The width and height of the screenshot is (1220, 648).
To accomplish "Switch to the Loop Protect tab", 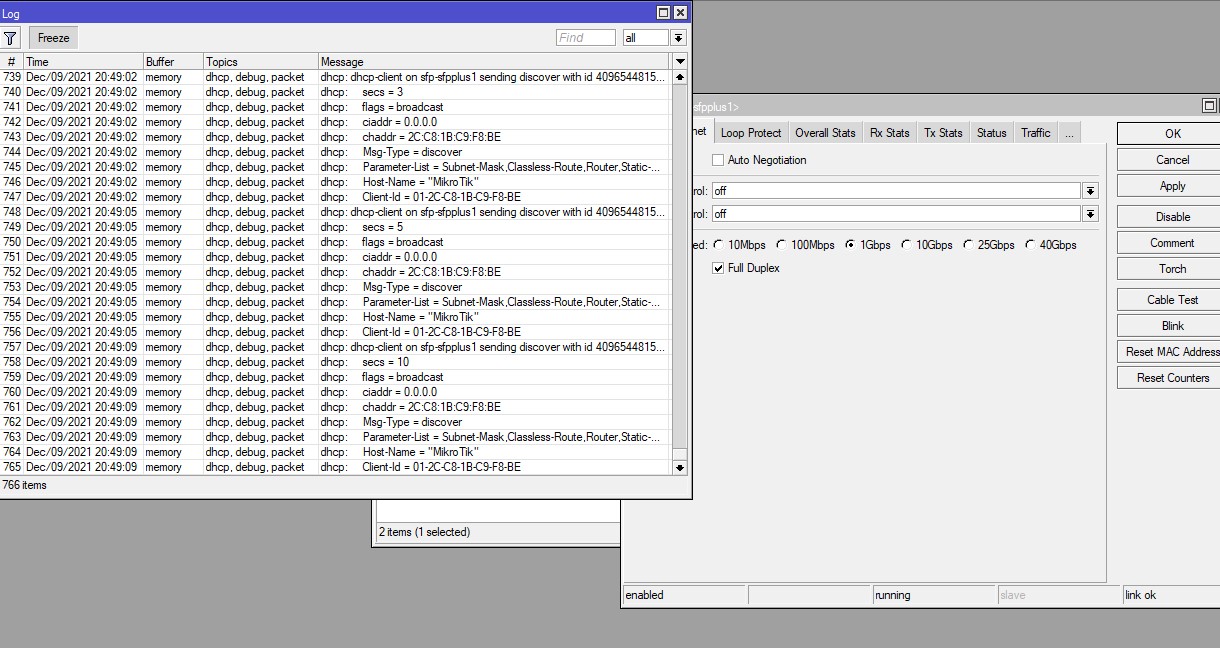I will (x=751, y=133).
